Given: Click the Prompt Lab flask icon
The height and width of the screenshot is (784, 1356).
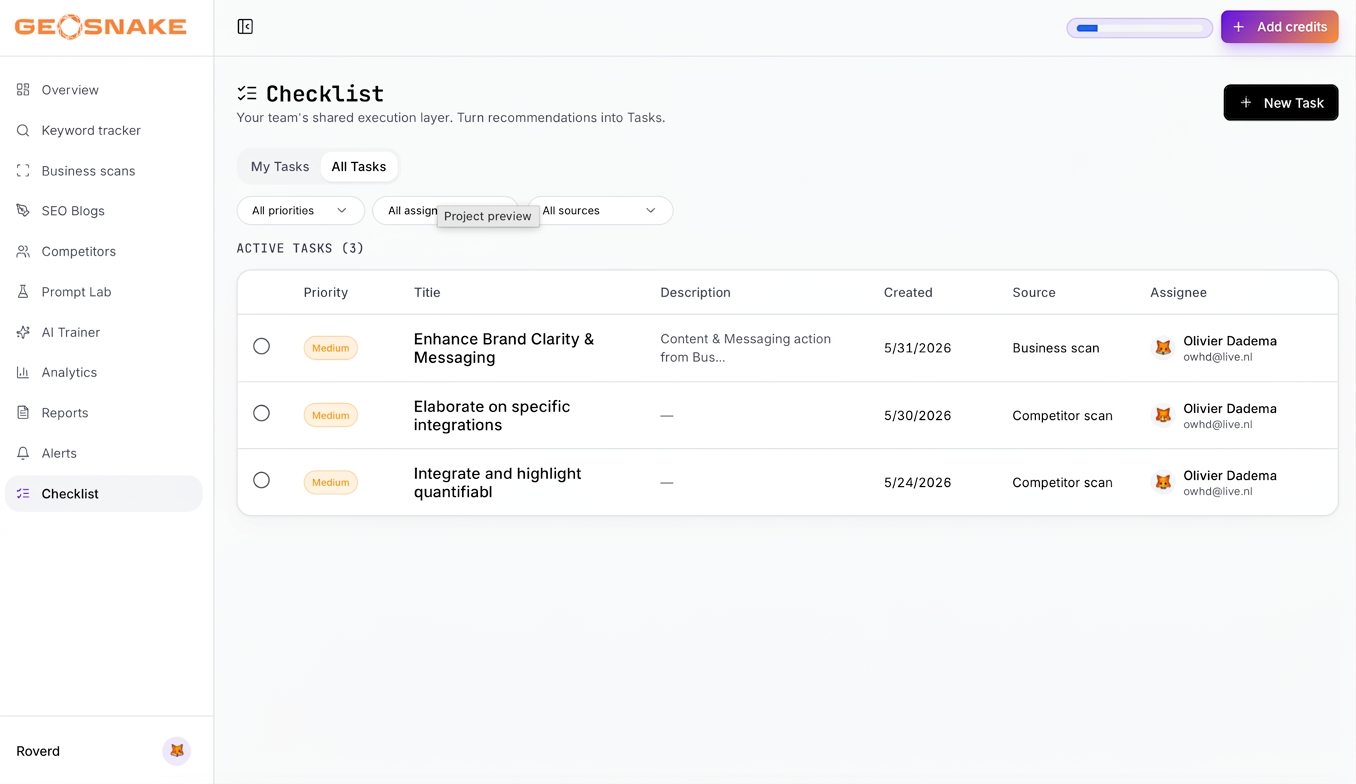Looking at the screenshot, I should pyautogui.click(x=23, y=292).
